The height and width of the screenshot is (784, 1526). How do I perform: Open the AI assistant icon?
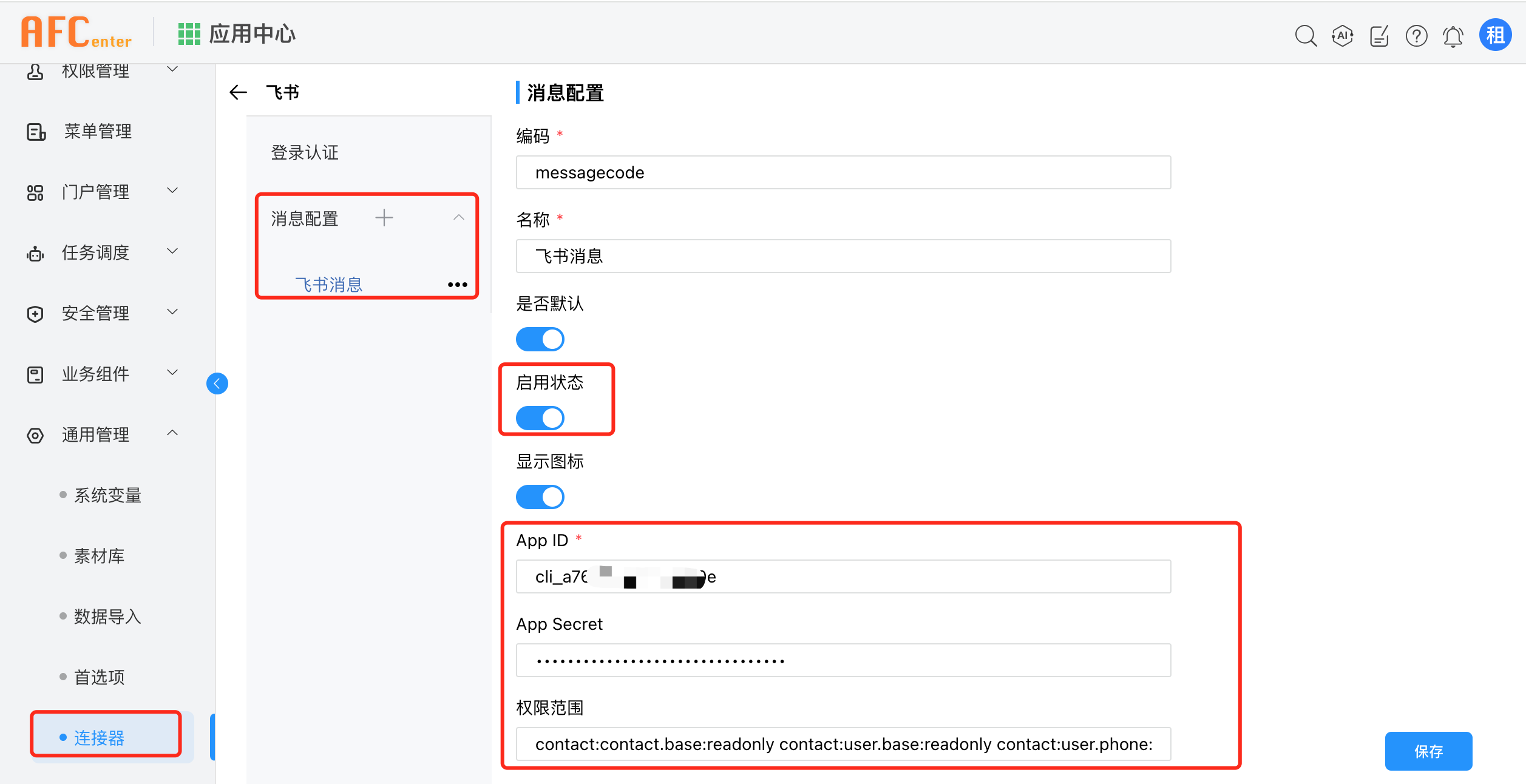pyautogui.click(x=1342, y=36)
